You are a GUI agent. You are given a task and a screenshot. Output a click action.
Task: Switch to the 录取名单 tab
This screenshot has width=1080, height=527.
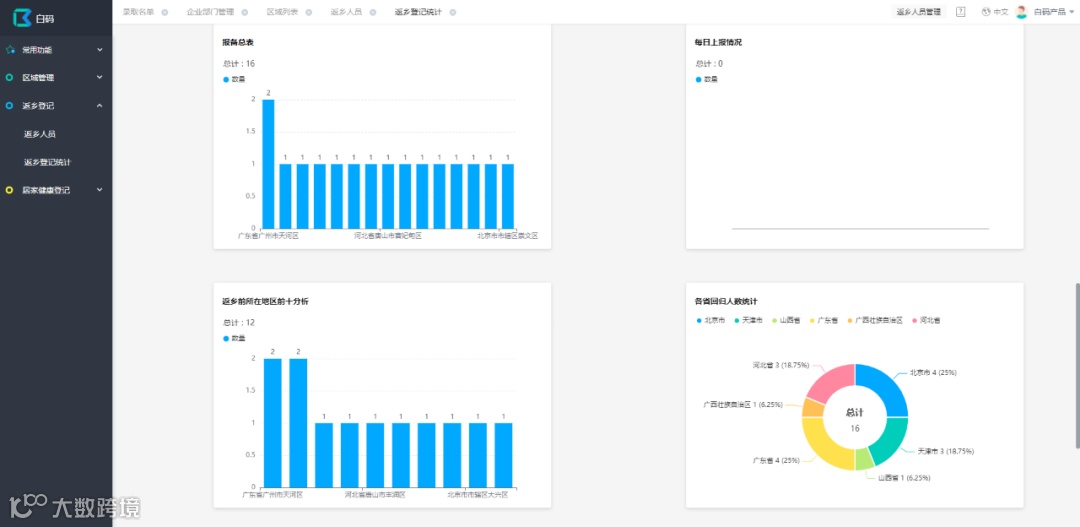(x=138, y=12)
